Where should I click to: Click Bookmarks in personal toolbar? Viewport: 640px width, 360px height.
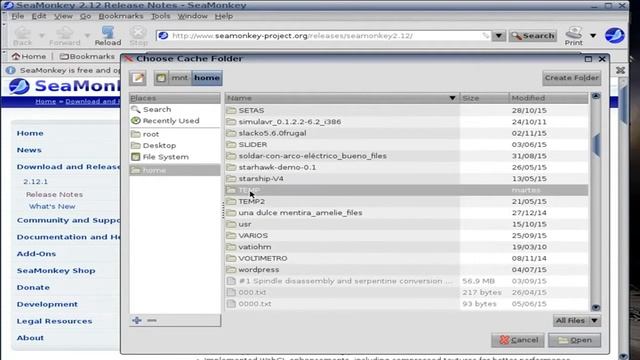pos(87,56)
